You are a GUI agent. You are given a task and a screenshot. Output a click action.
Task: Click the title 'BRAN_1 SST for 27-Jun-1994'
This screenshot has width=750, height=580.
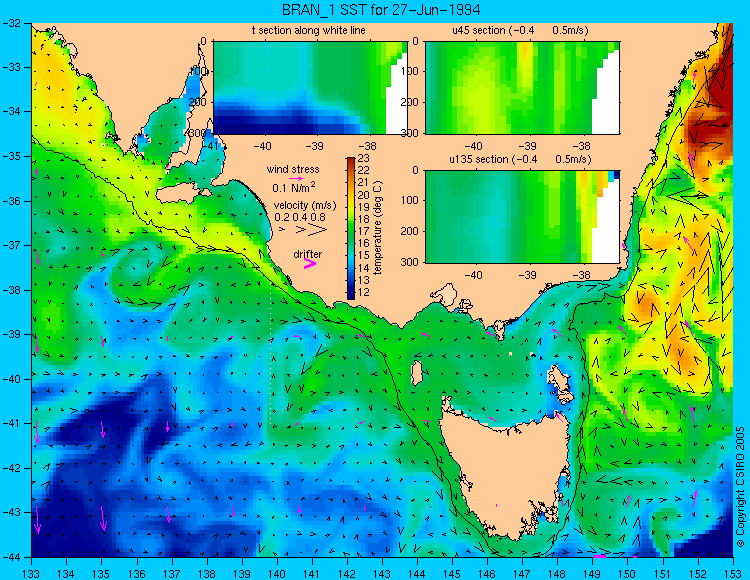coord(381,10)
